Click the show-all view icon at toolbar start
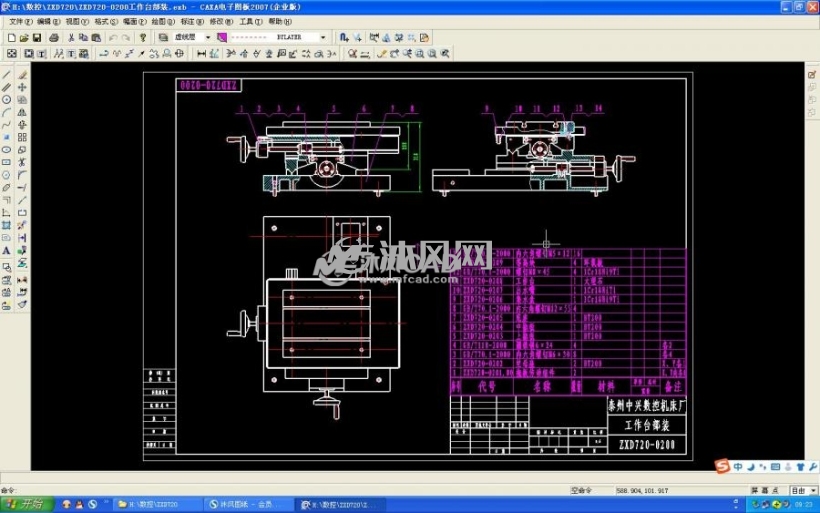 pos(12,53)
